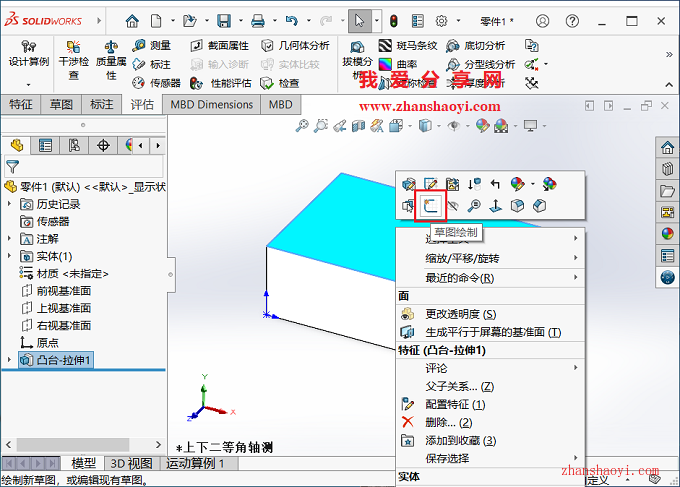
Task: Open the DimXpertManager crosshair tab
Action: pyautogui.click(x=103, y=145)
